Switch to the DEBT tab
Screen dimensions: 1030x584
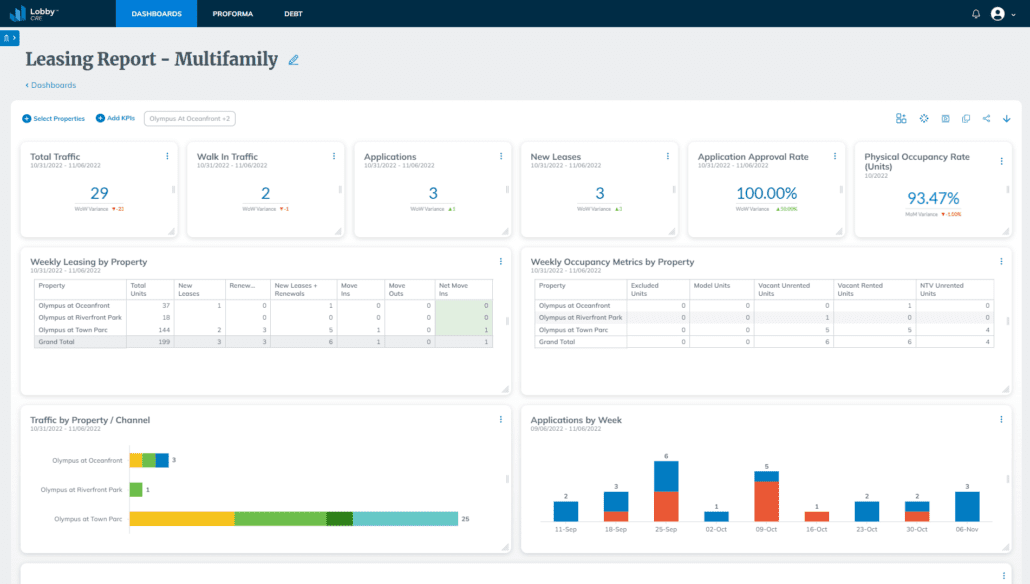291,14
